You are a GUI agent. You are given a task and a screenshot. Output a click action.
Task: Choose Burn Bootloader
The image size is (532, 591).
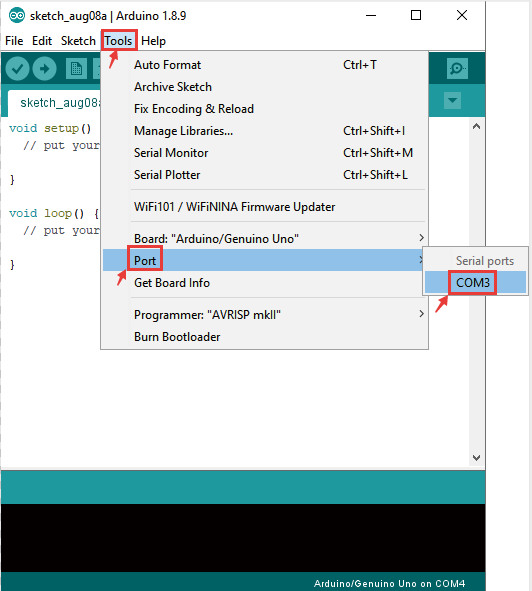tap(265, 337)
